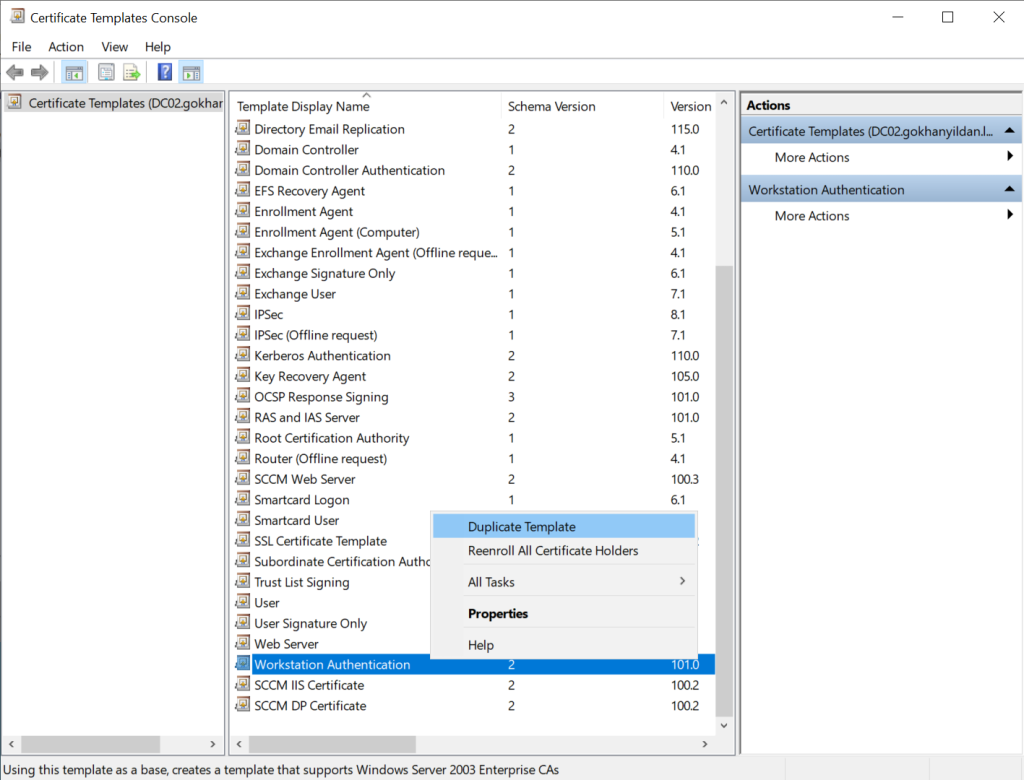Click the Directory Email Replication template icon

click(243, 128)
